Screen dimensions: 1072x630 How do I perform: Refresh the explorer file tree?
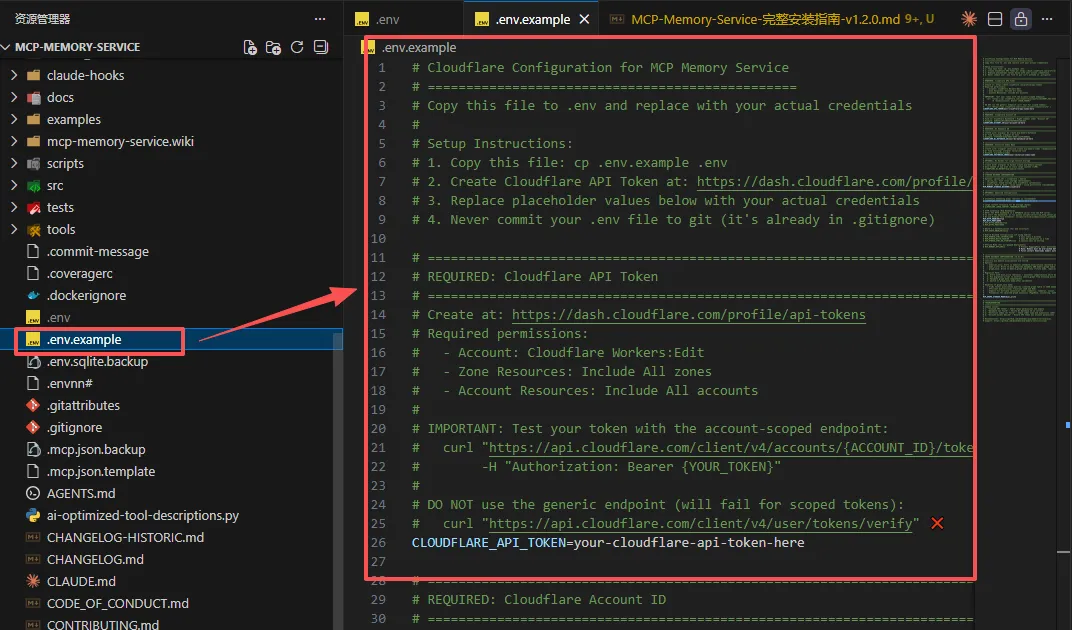click(x=297, y=47)
